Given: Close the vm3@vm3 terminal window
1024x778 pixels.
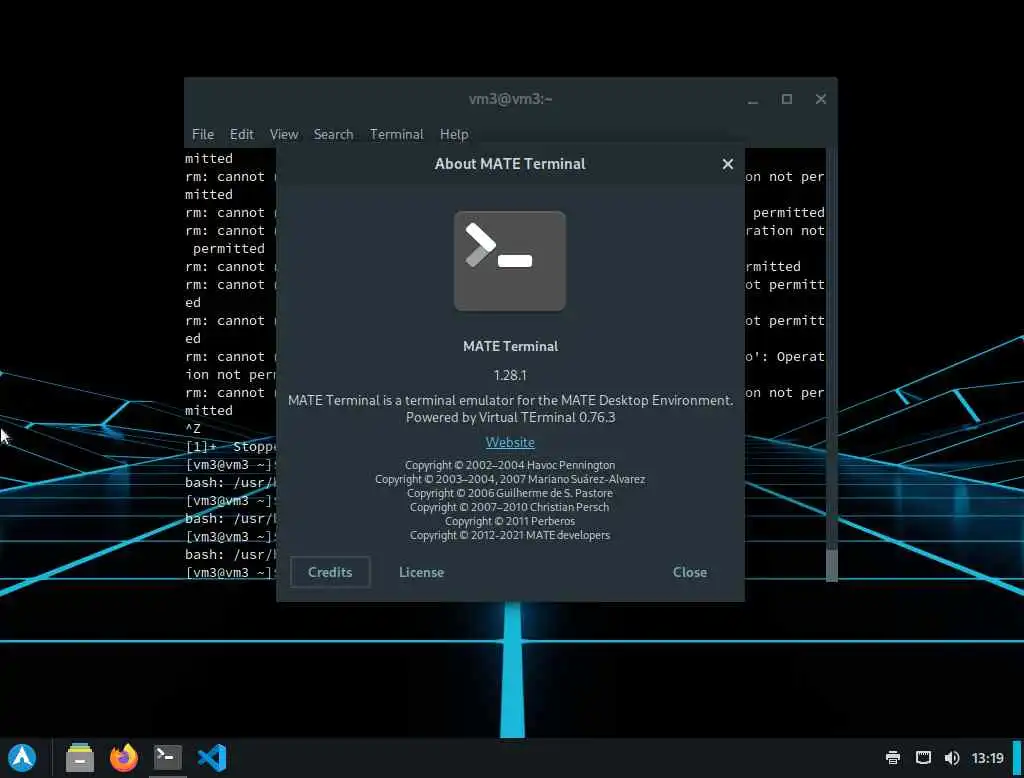Looking at the screenshot, I should (821, 99).
